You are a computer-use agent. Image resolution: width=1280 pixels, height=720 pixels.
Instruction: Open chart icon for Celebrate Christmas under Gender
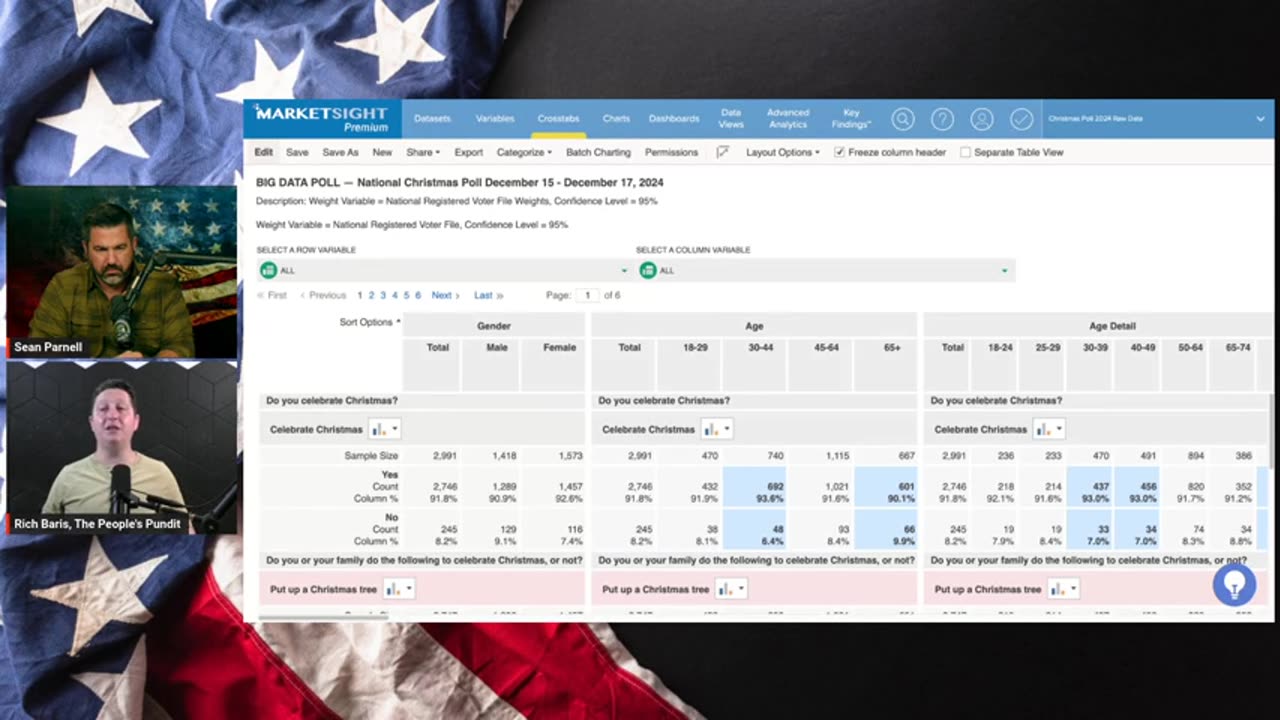click(x=384, y=429)
